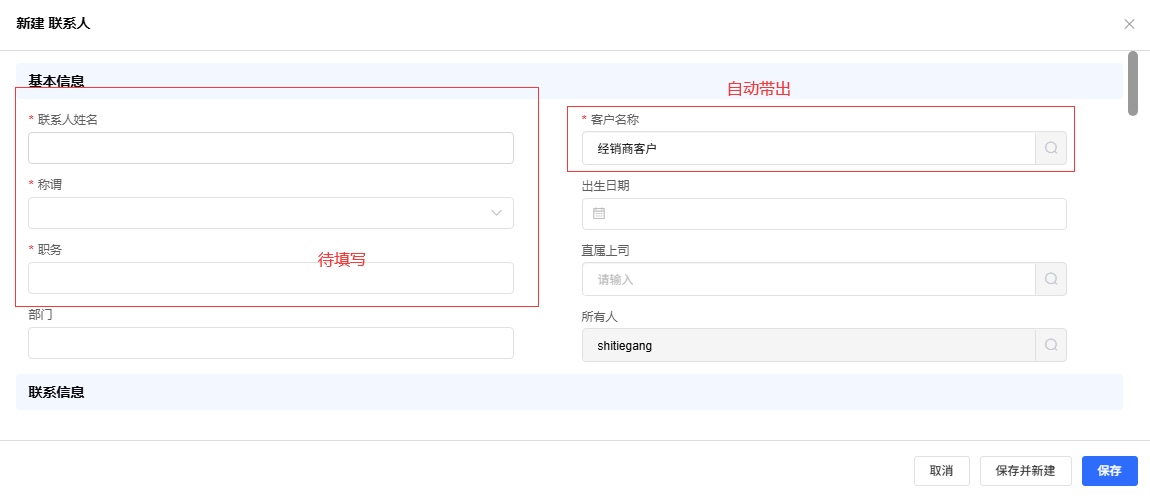Image resolution: width=1150 pixels, height=498 pixels.
Task: Focus the 联系人姓名 text input
Action: (x=270, y=148)
